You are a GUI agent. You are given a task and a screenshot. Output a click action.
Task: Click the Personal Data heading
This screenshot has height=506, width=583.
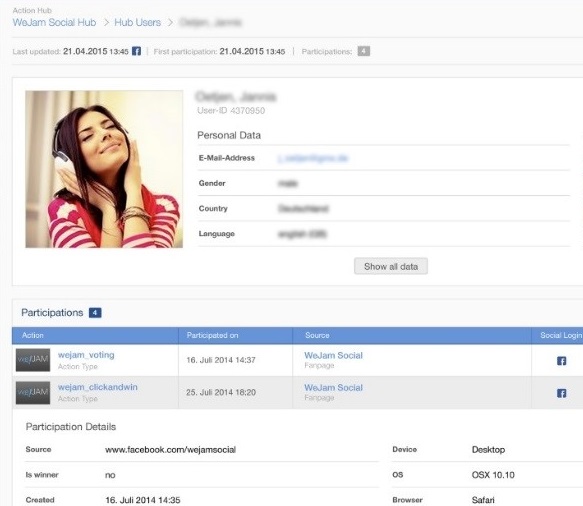[x=229, y=135]
